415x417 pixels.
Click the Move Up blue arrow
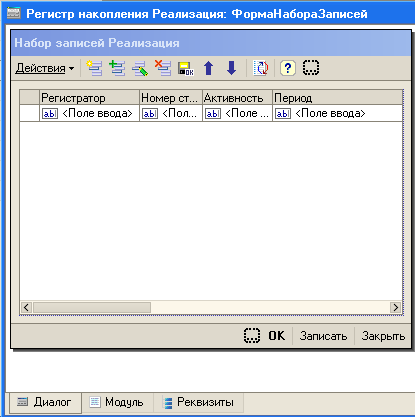(209, 68)
